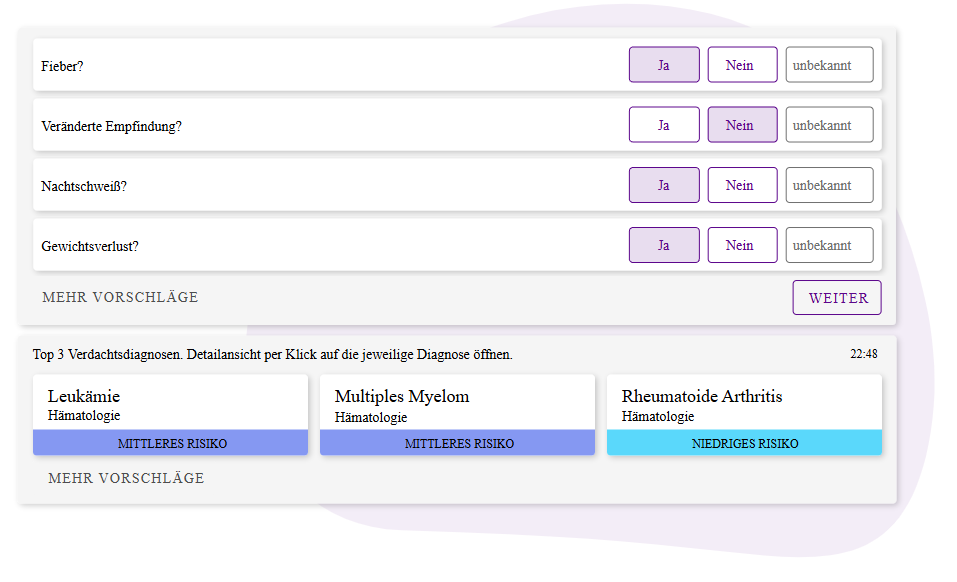The height and width of the screenshot is (582, 957).
Task: Select Ja for Veränderte Empfindung
Action: coord(663,125)
